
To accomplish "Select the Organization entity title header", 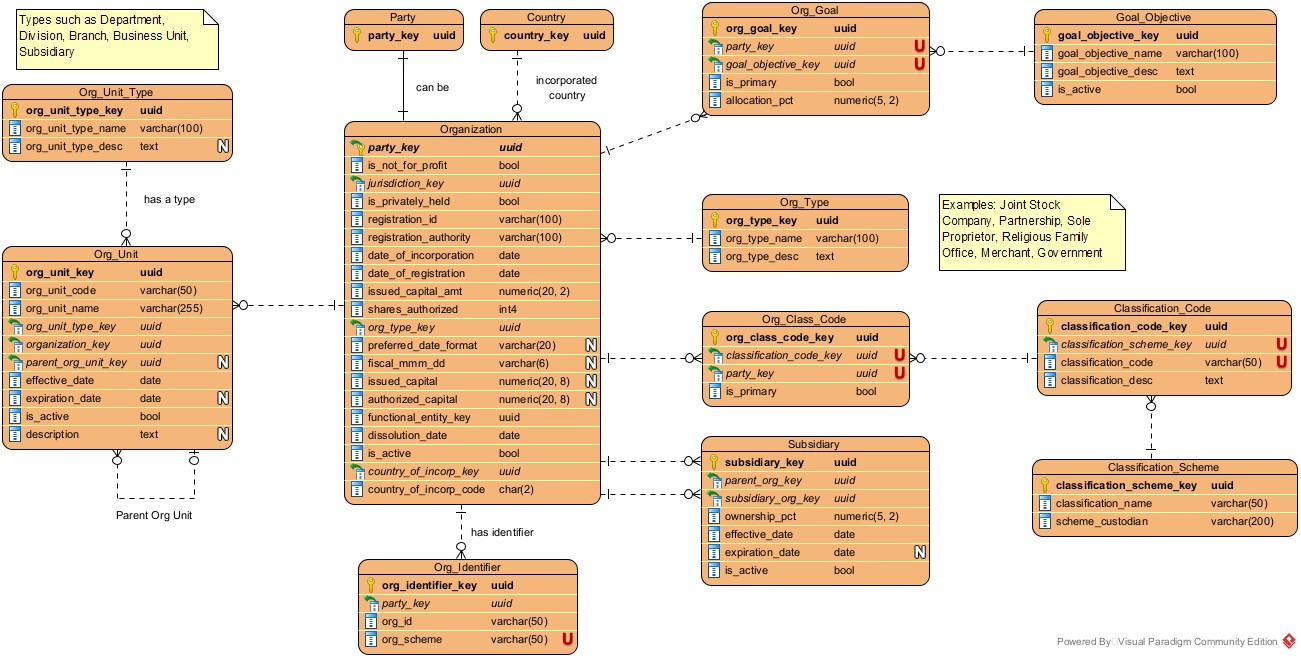I will (471, 129).
